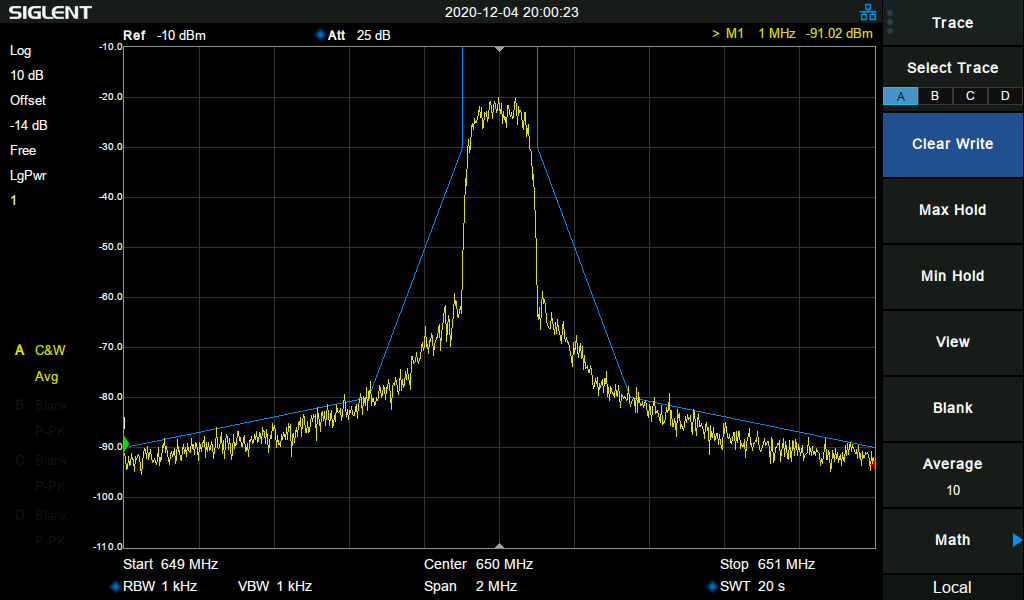Click the network connection icon
The height and width of the screenshot is (600, 1024).
[868, 12]
